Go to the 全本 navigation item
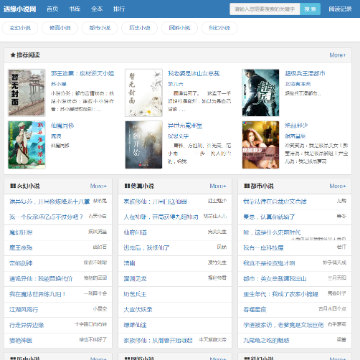Screen dimensions: 360x360 97,9
